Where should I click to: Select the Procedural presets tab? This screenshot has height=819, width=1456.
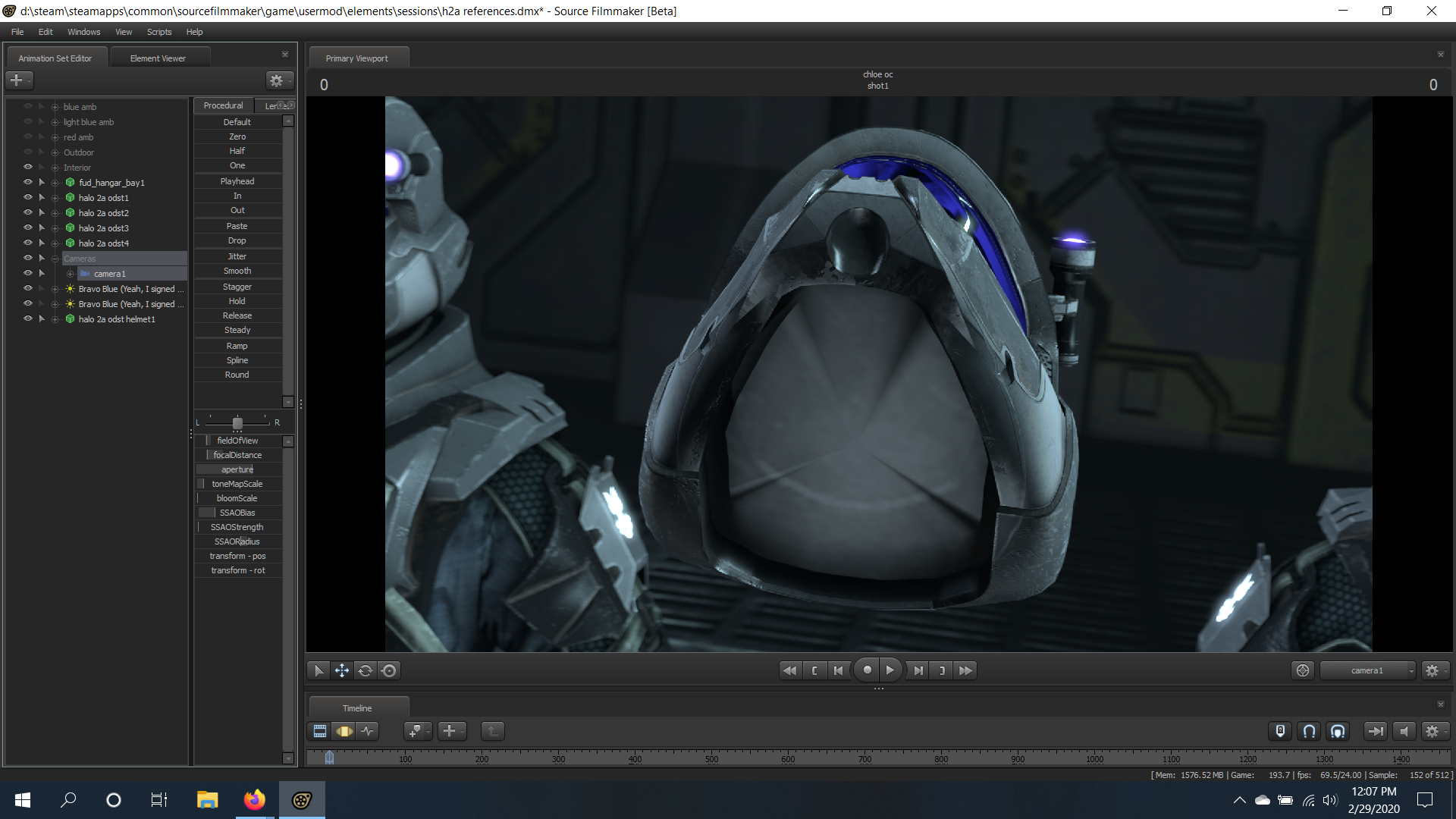pos(224,105)
